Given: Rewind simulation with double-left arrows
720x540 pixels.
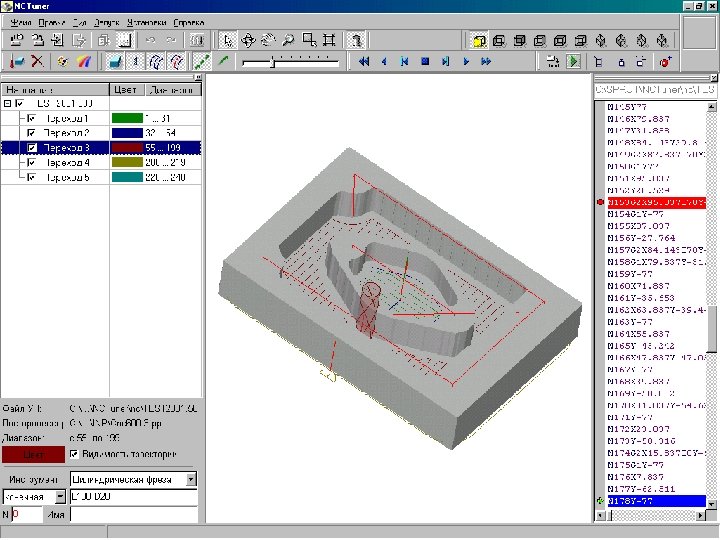Looking at the screenshot, I should pos(364,62).
